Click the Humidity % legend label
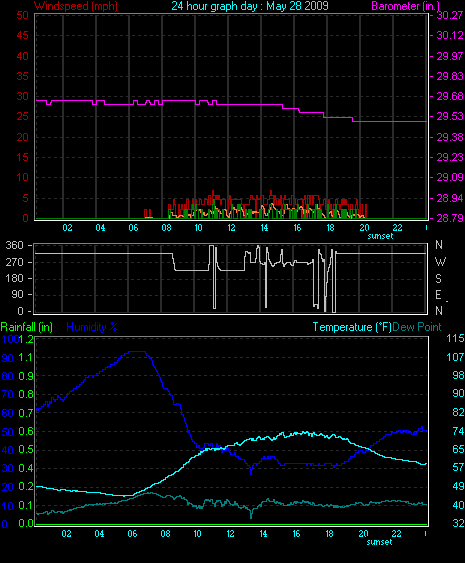This screenshot has height=563, width=465. 92,327
